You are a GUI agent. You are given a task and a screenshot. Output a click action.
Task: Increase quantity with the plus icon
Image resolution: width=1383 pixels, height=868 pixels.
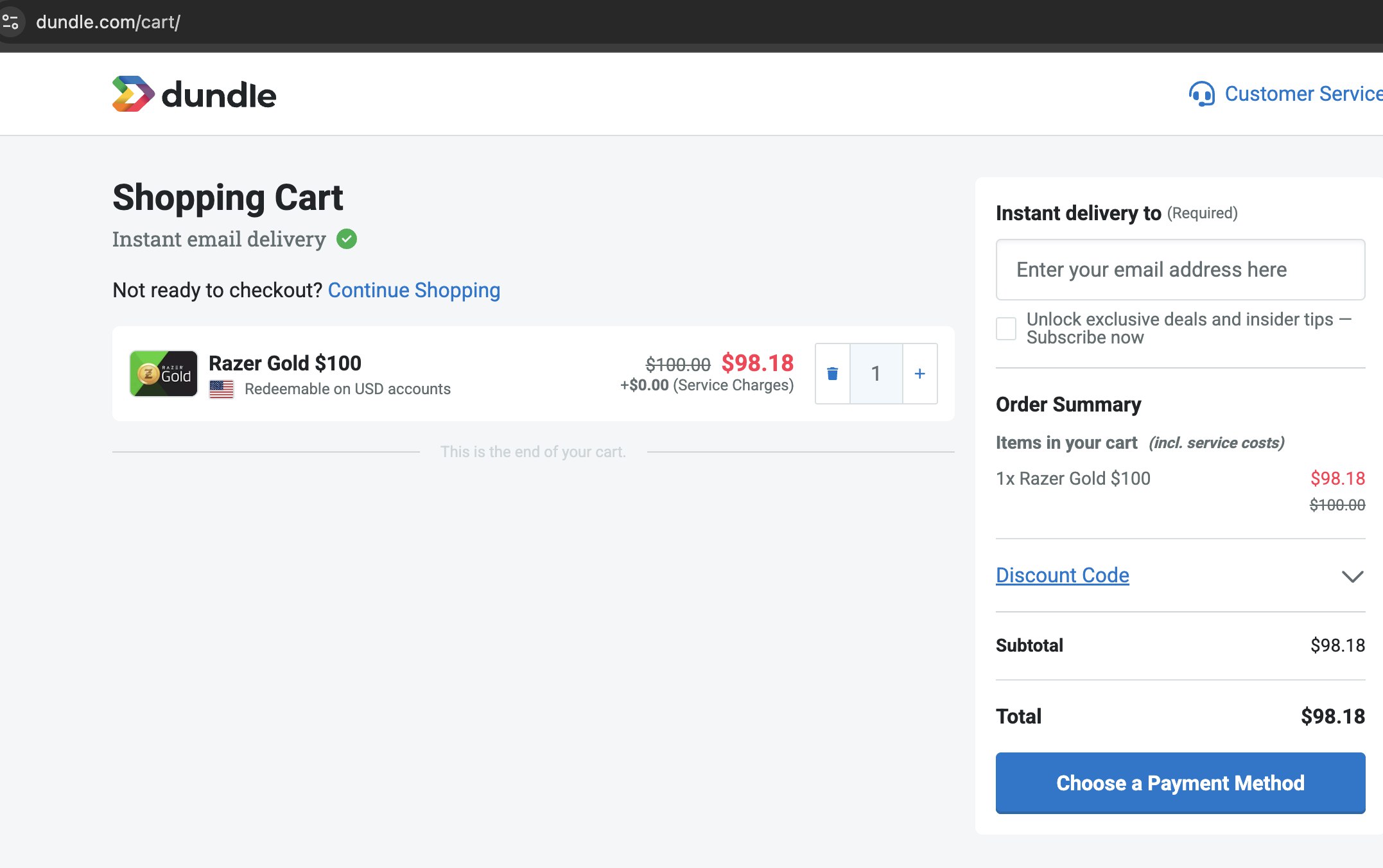pos(919,374)
